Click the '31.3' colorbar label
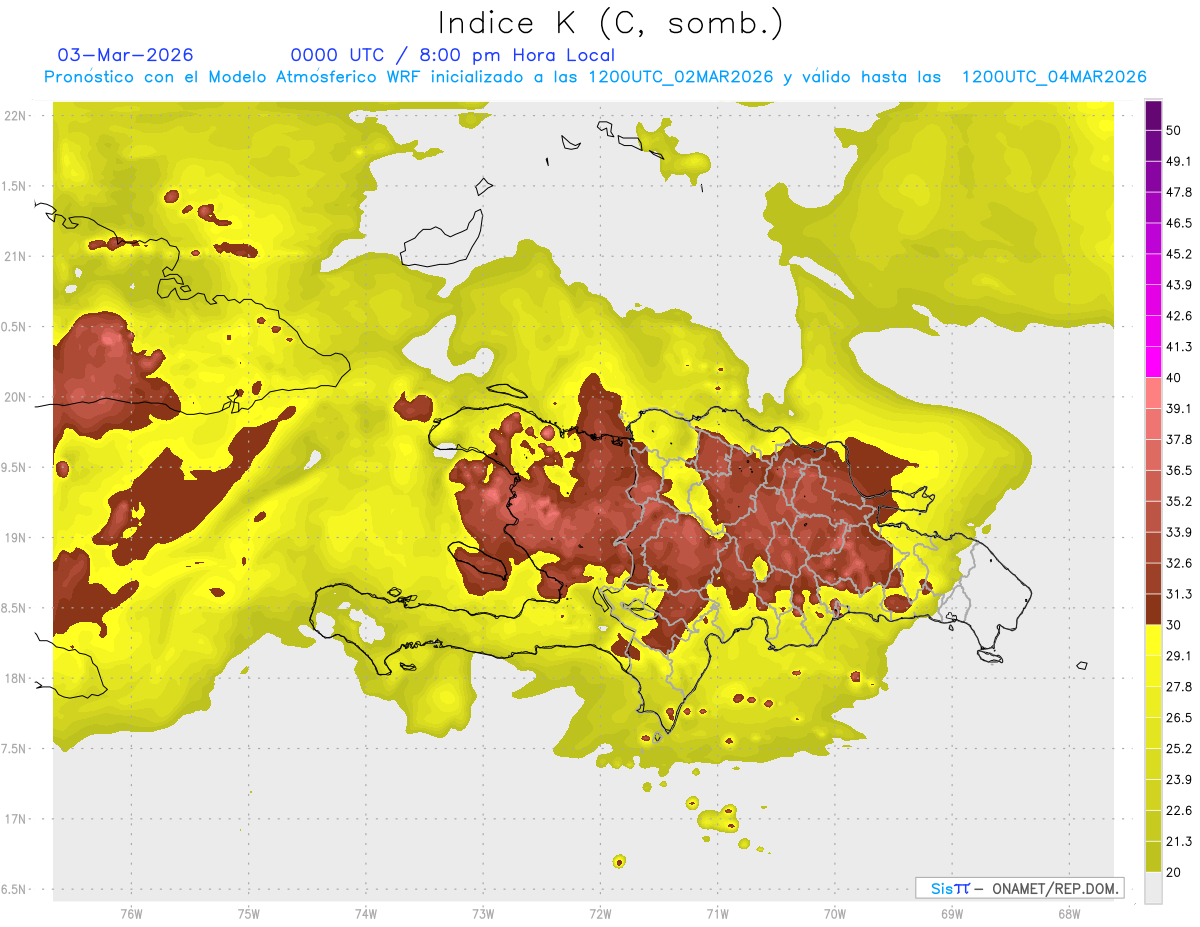Screen dimensions: 1200x927 (1179, 594)
